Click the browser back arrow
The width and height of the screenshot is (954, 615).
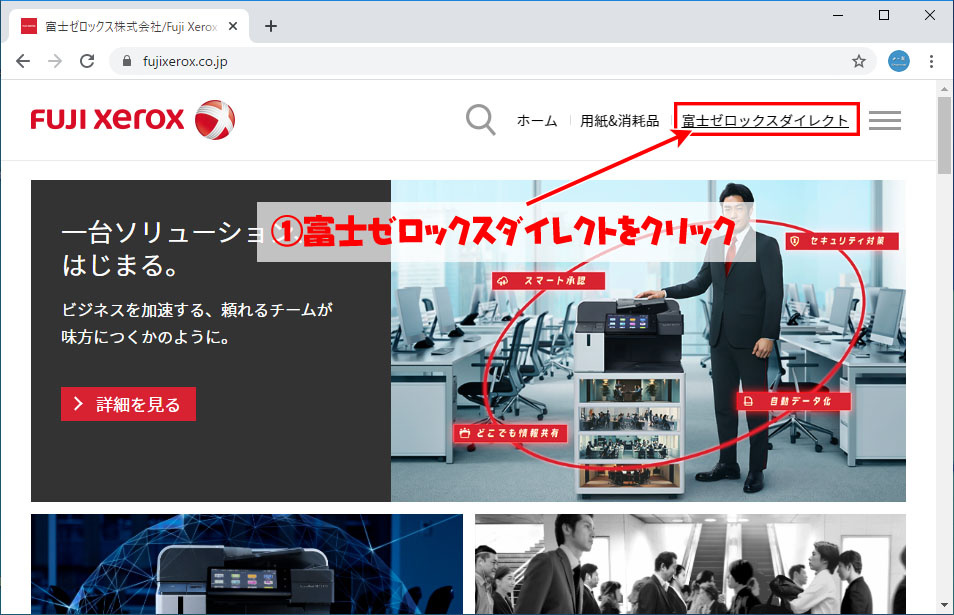coord(23,61)
